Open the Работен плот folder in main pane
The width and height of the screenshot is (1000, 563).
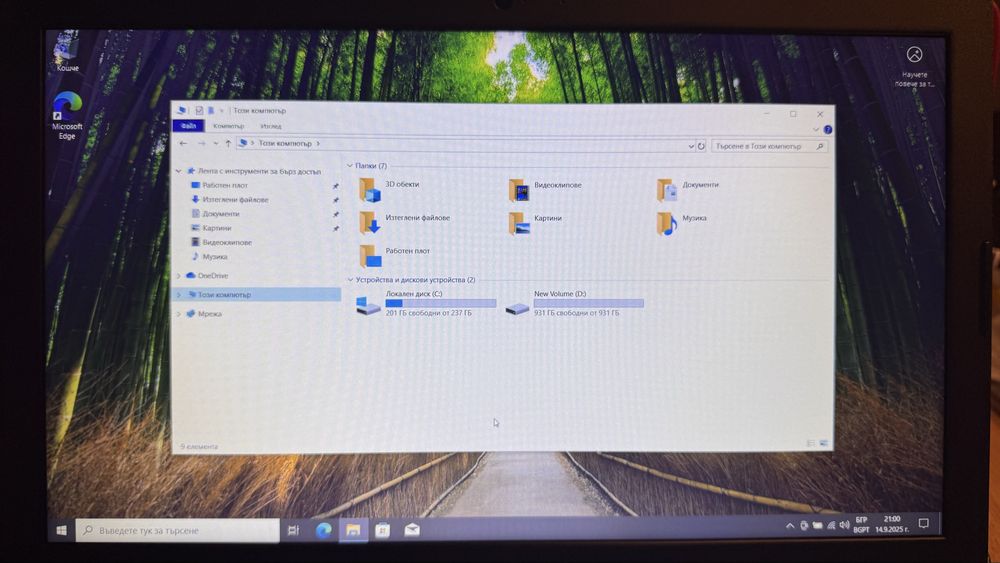click(394, 256)
